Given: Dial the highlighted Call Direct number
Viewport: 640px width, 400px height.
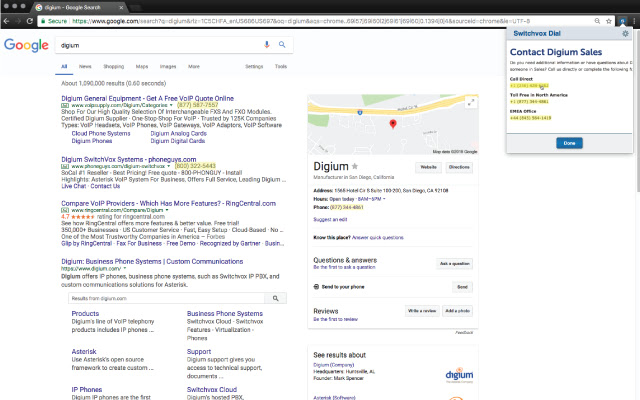Looking at the screenshot, I should click(529, 86).
